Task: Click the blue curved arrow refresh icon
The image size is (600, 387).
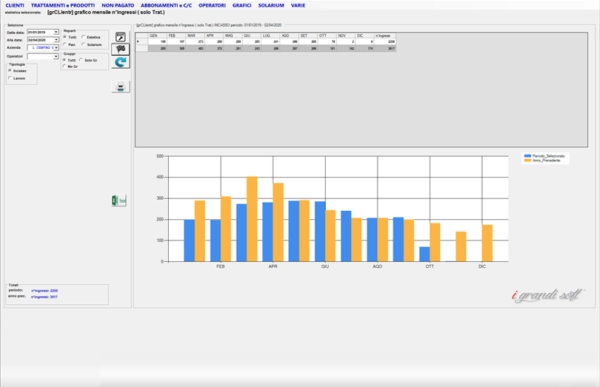Action: coord(121,62)
